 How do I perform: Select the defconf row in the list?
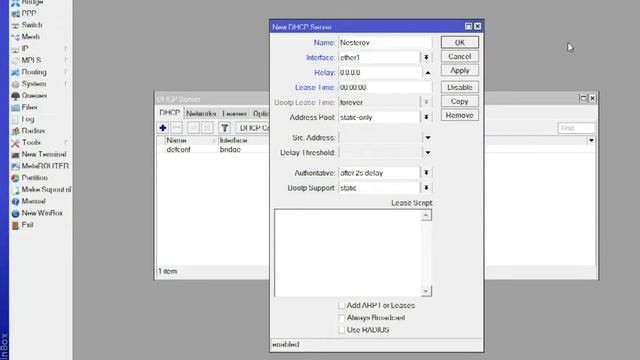click(213, 149)
